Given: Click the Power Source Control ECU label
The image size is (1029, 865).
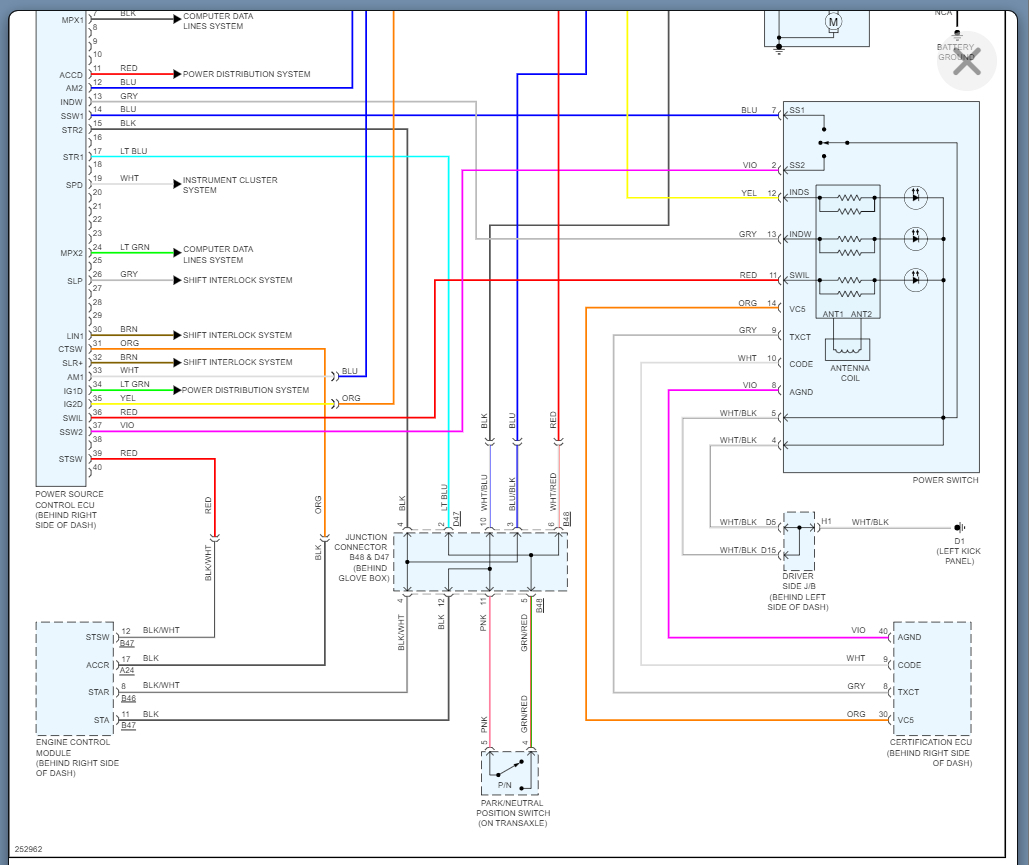Looking at the screenshot, I should pyautogui.click(x=69, y=509).
